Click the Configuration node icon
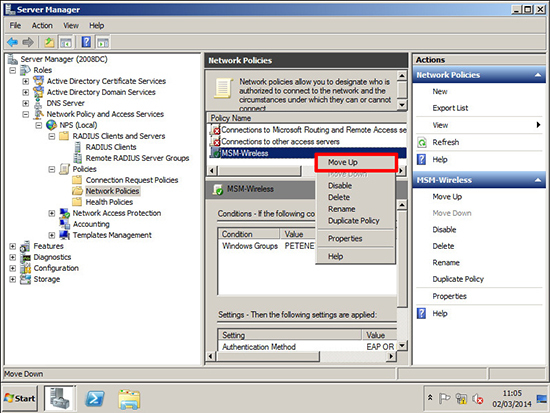 pos(25,268)
